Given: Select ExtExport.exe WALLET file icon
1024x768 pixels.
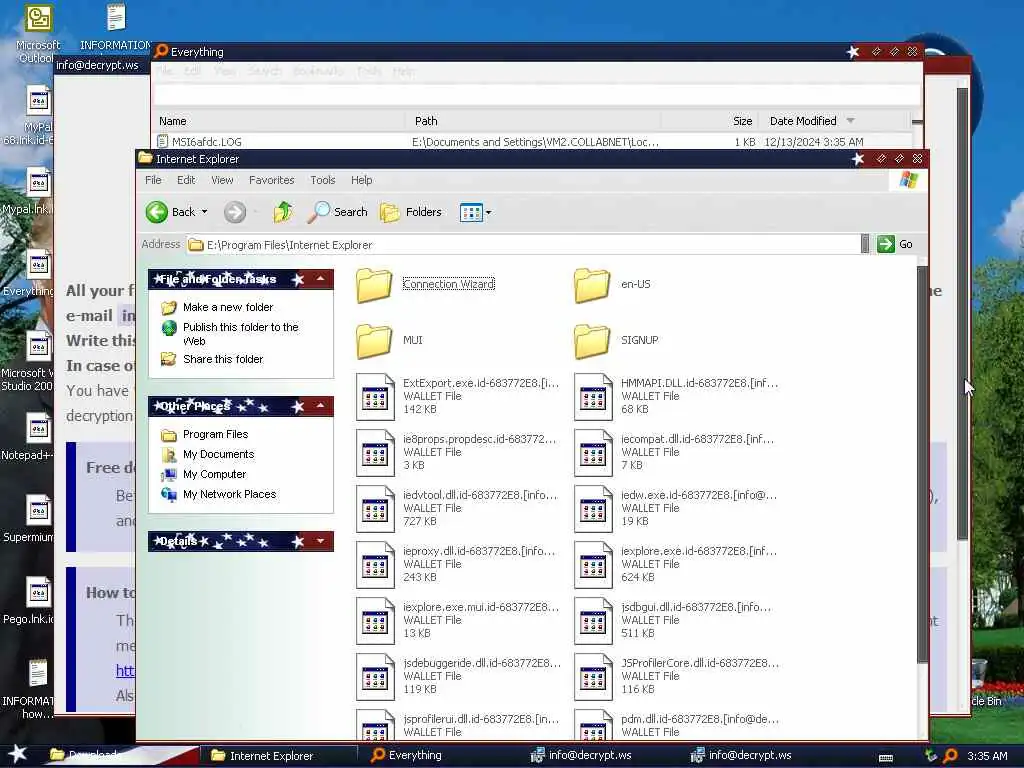Looking at the screenshot, I should point(376,396).
